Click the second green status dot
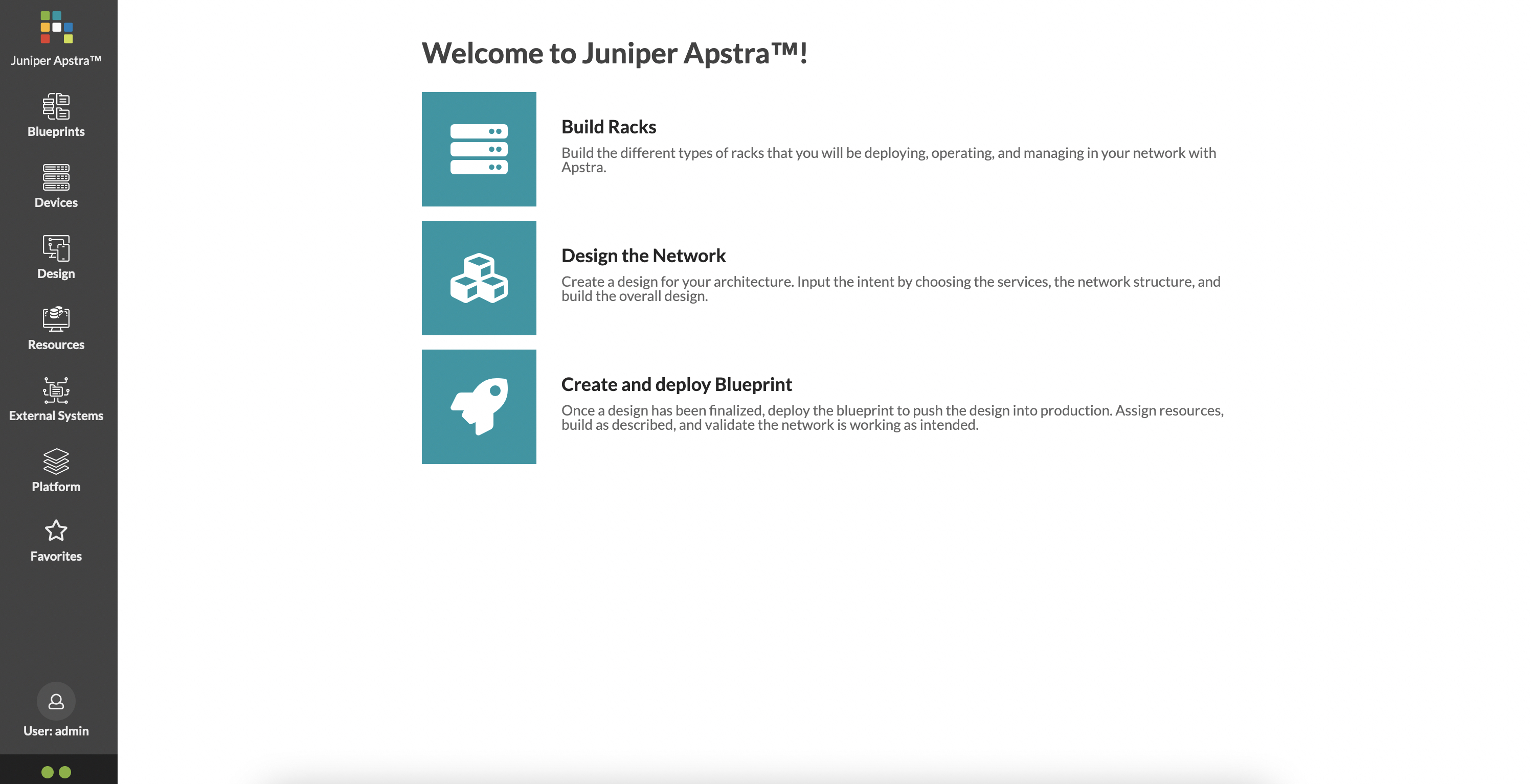 tap(65, 772)
